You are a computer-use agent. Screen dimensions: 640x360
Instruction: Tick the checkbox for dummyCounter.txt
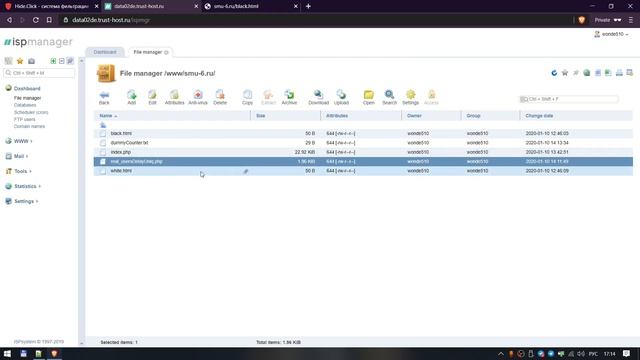[x=103, y=143]
